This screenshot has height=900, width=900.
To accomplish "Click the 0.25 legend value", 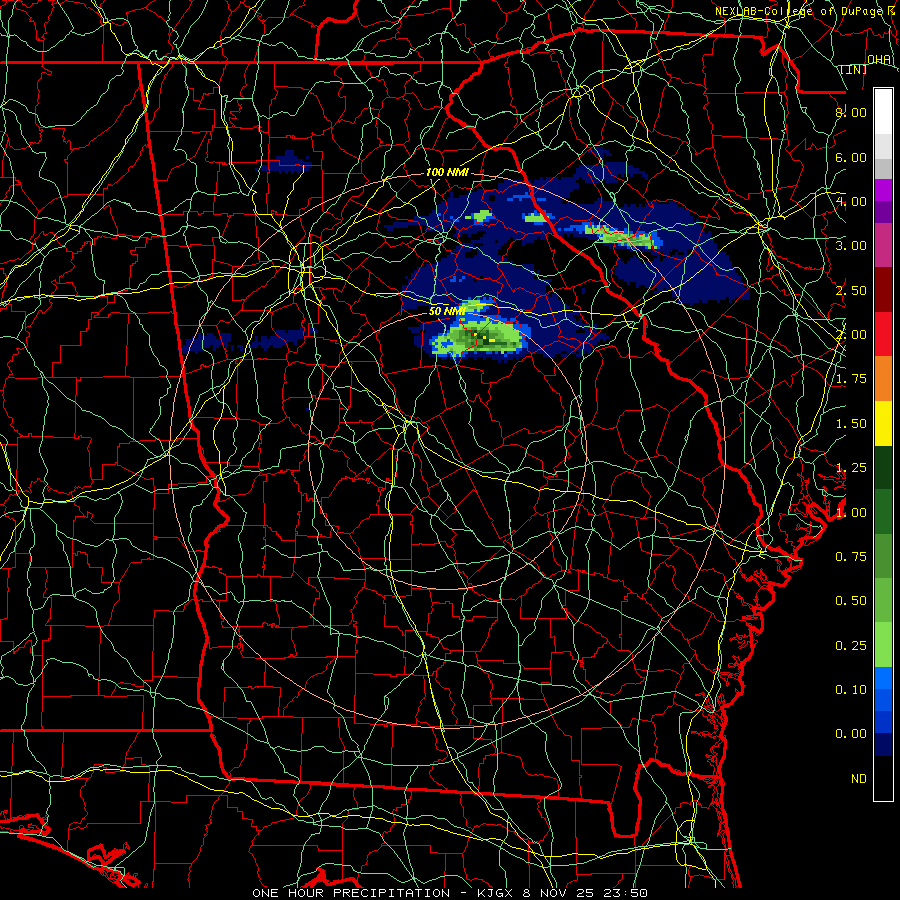I will [x=851, y=645].
